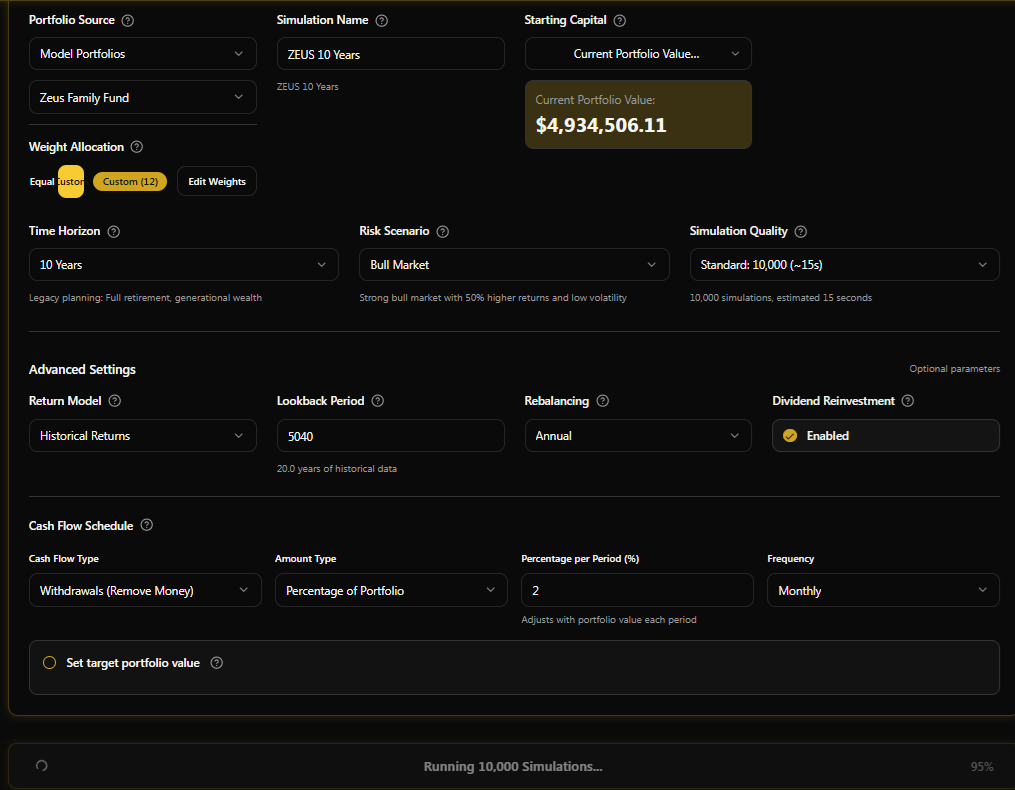Open Zeus Family Fund portfolio dropdown
This screenshot has width=1015, height=790.
tap(142, 98)
